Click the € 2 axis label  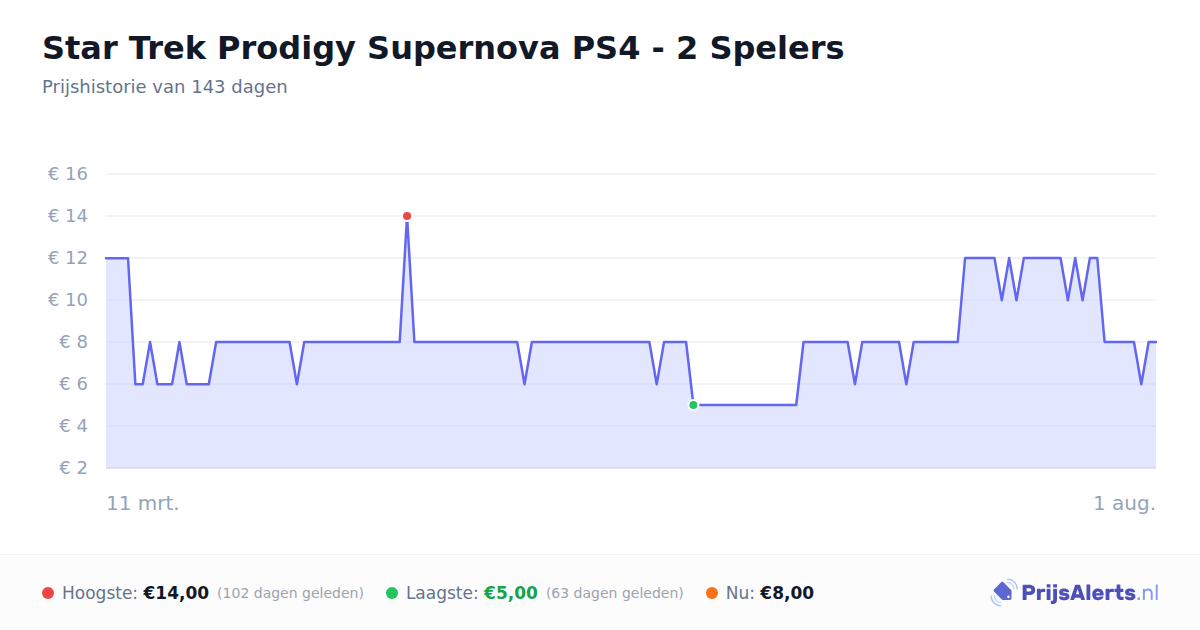(x=68, y=468)
